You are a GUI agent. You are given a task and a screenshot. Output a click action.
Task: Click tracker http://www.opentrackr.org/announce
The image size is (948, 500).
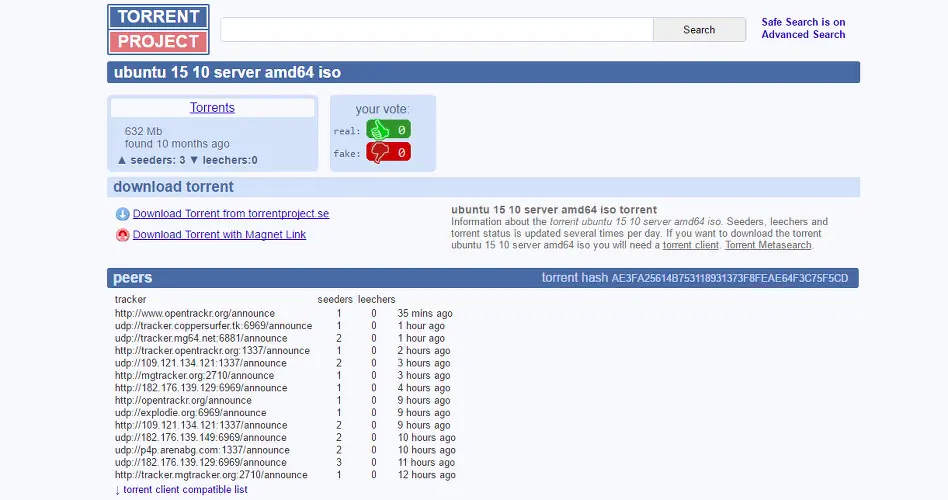point(195,313)
